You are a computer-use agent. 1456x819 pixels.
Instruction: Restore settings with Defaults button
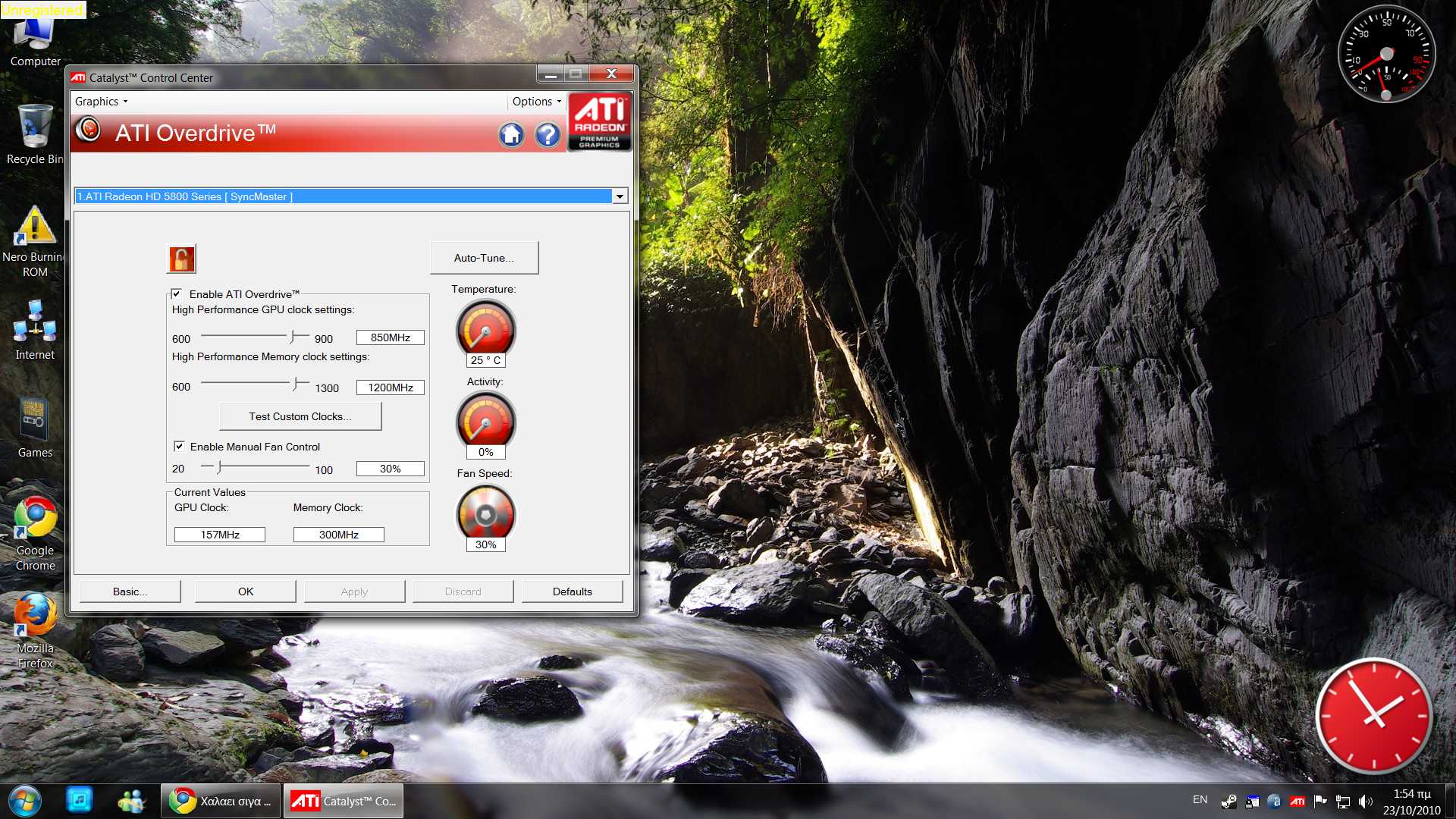click(x=573, y=591)
